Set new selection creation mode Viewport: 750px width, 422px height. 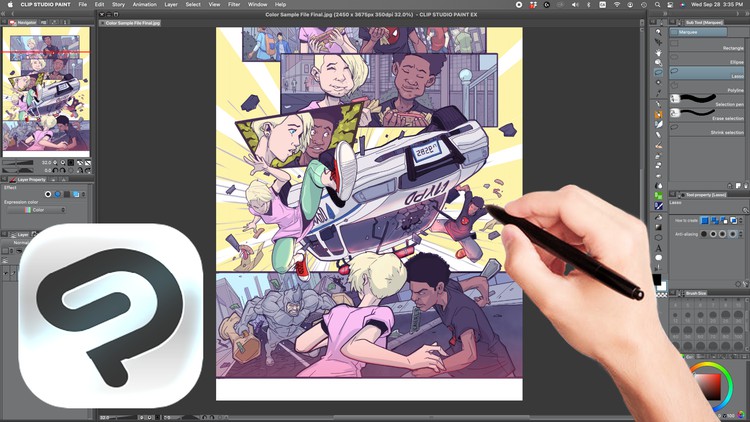click(x=705, y=221)
